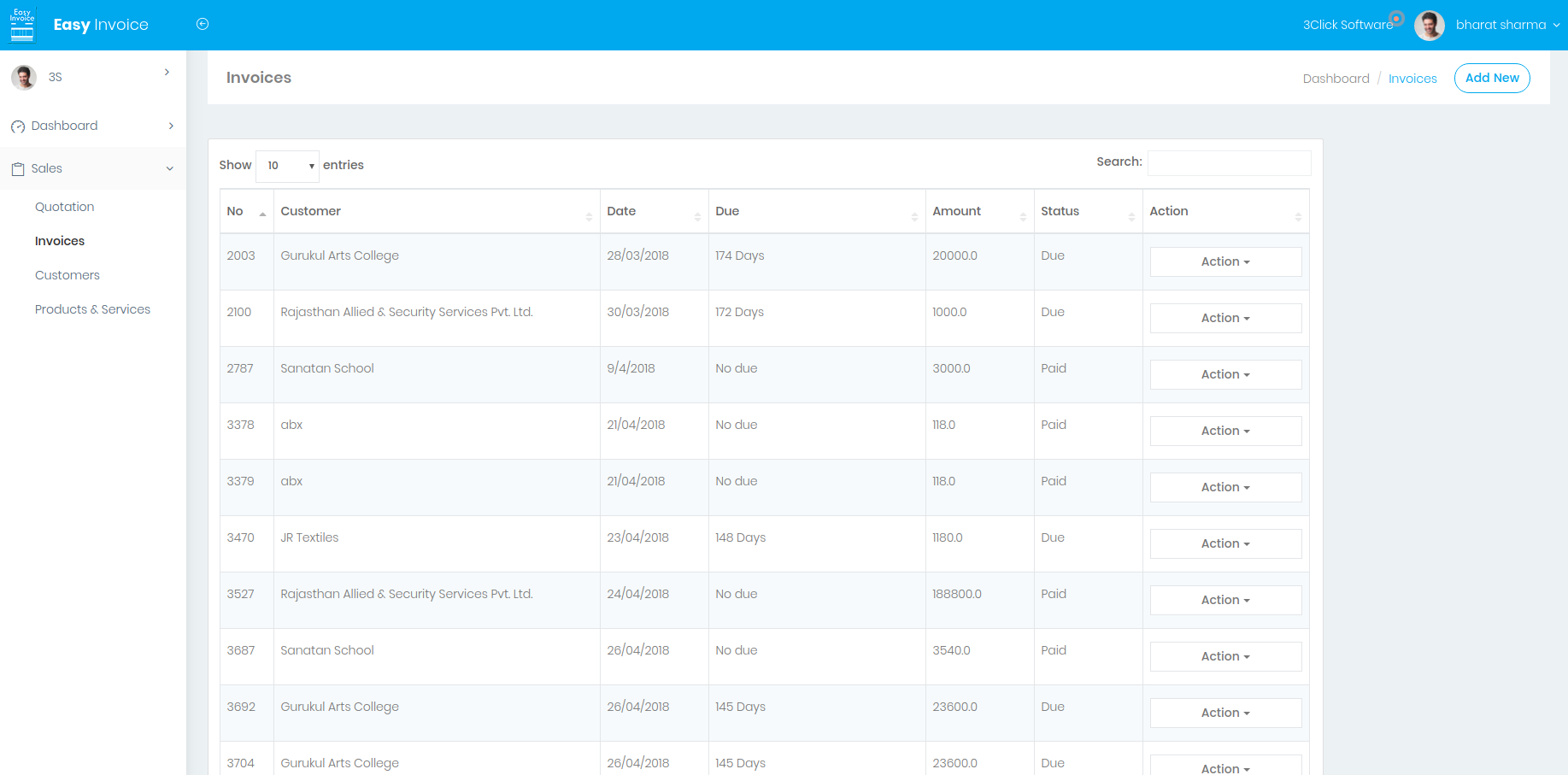This screenshot has height=775, width=1568.
Task: Click the notification dot beside 3Click Software
Action: coord(1396,18)
